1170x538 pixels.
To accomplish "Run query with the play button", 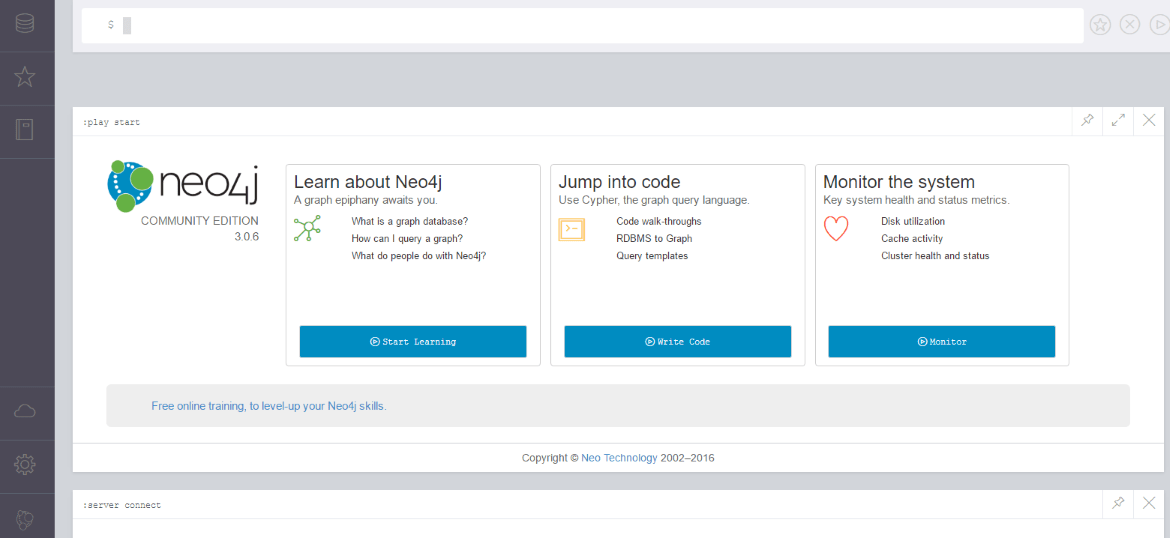I will (1161, 25).
